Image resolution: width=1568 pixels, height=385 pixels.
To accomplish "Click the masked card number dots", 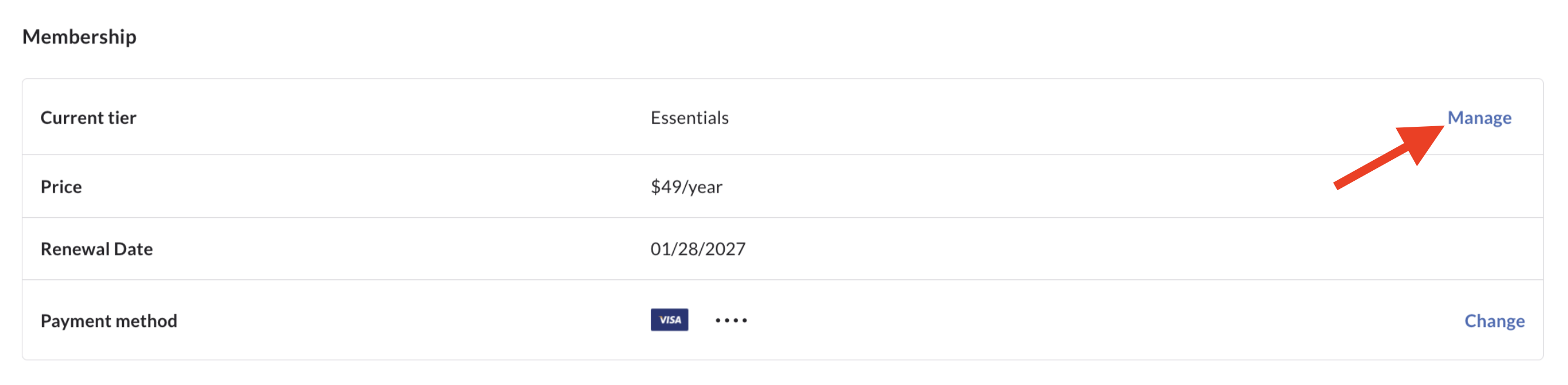I will (x=731, y=320).
